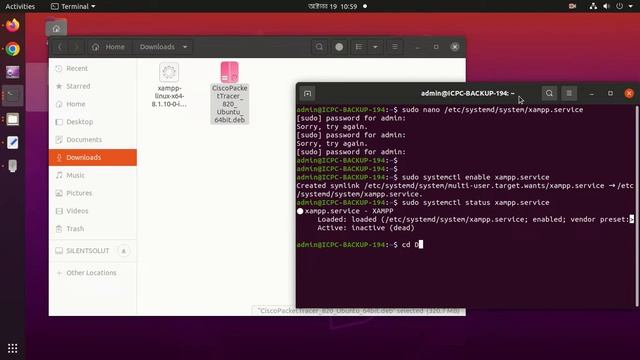Select Desktop in Files sidebar

(x=93, y=122)
